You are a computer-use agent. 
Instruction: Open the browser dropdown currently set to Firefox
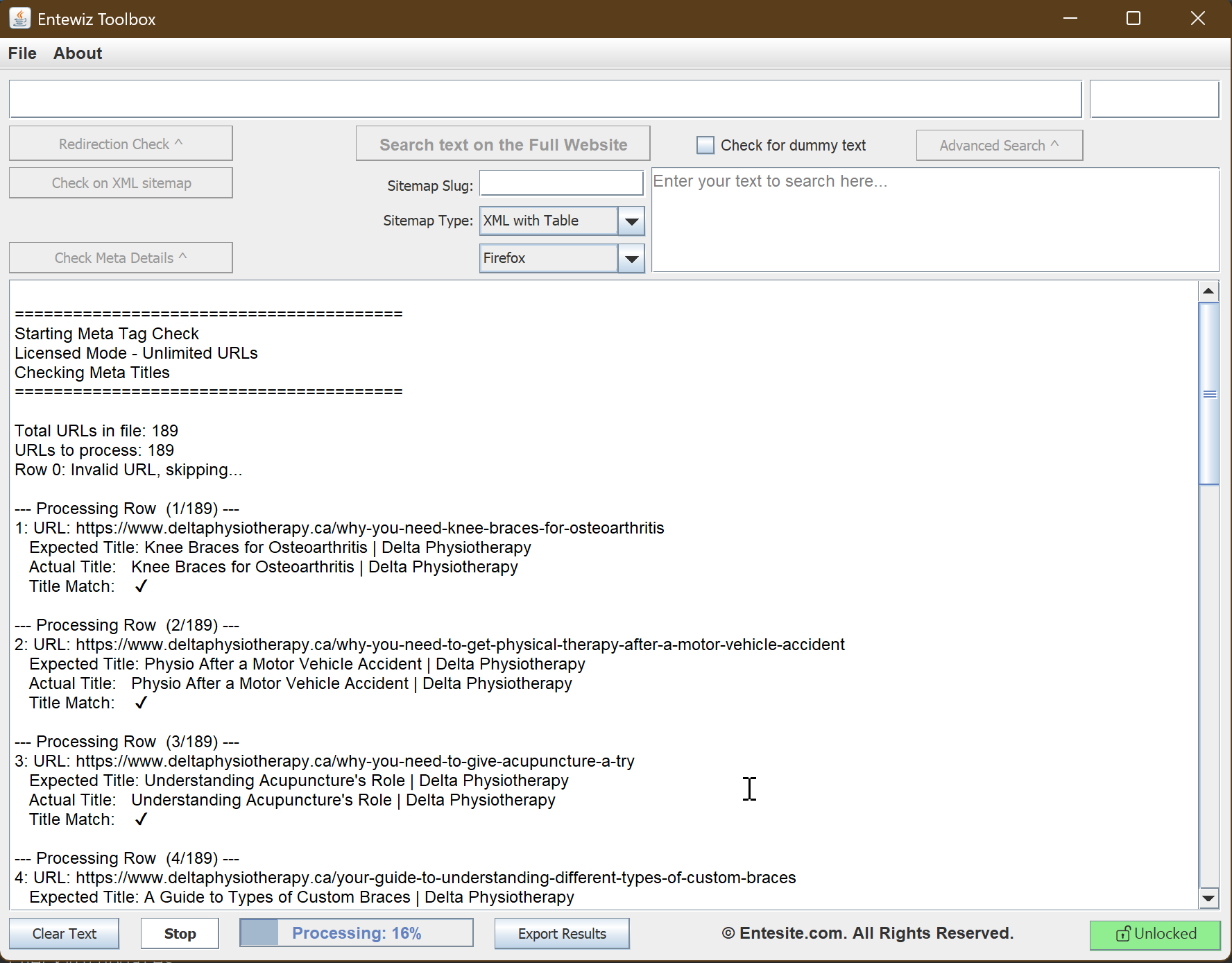(x=631, y=257)
